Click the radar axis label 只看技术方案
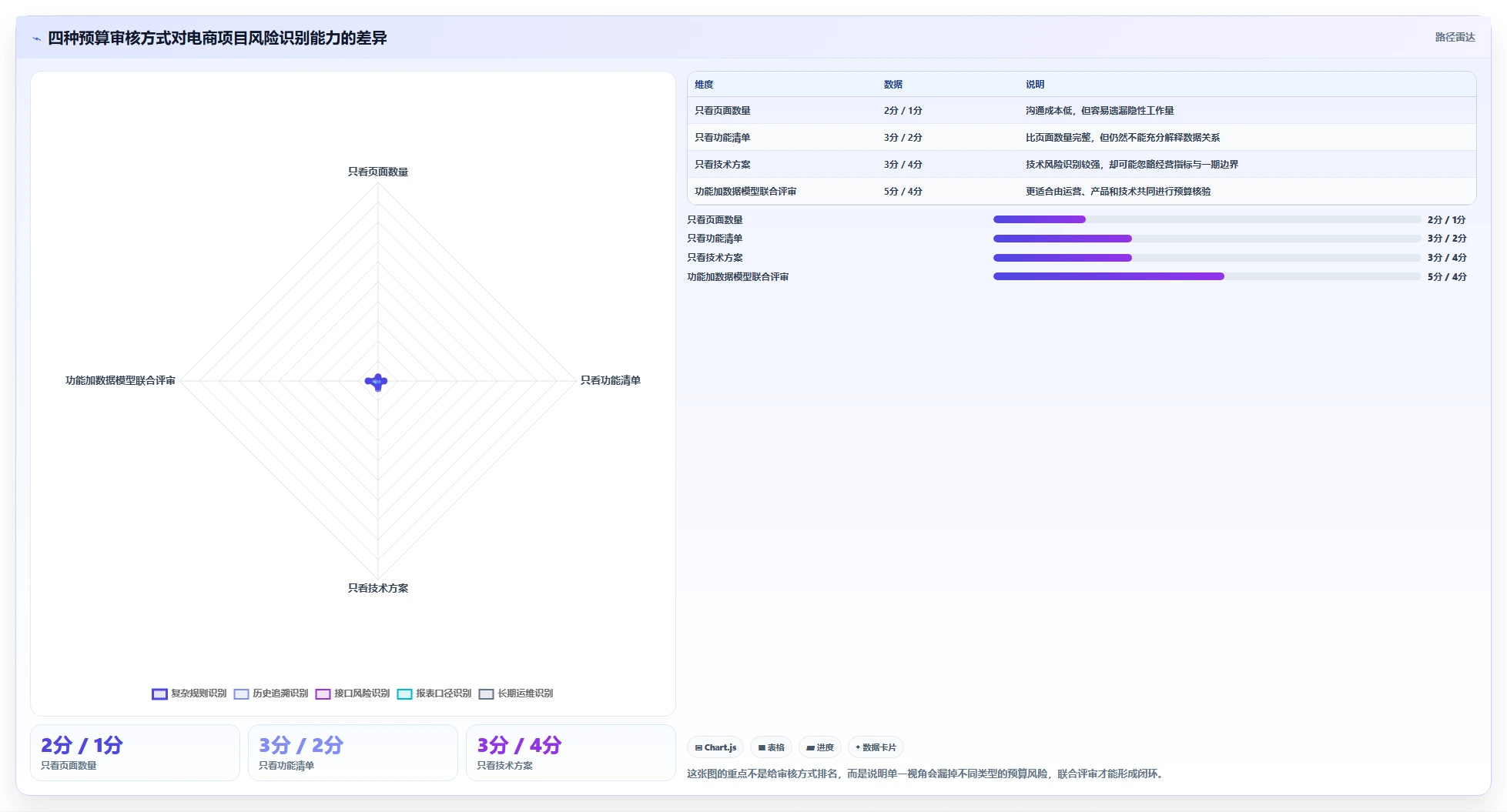This screenshot has width=1507, height=812. pos(378,588)
